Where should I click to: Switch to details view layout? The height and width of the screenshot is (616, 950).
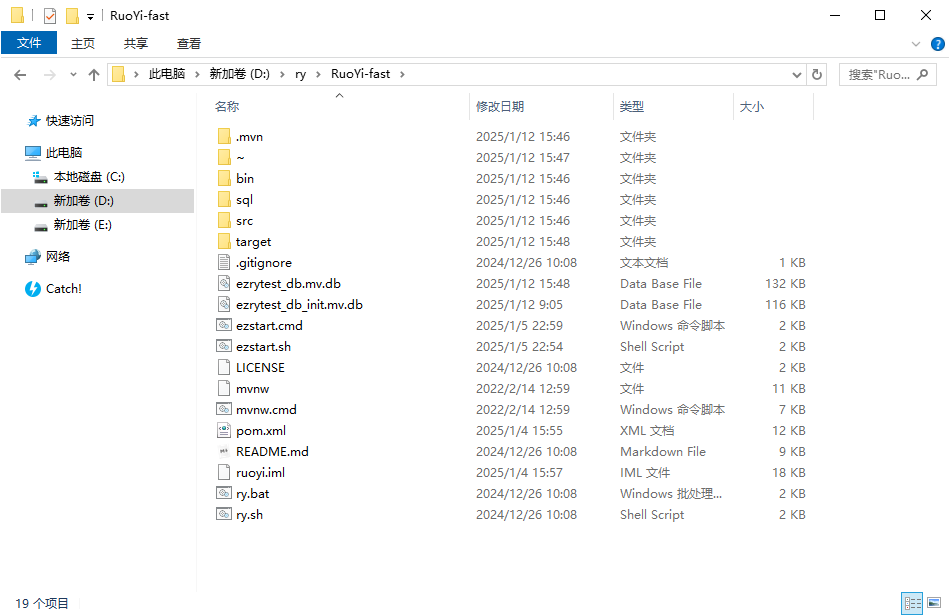click(912, 603)
